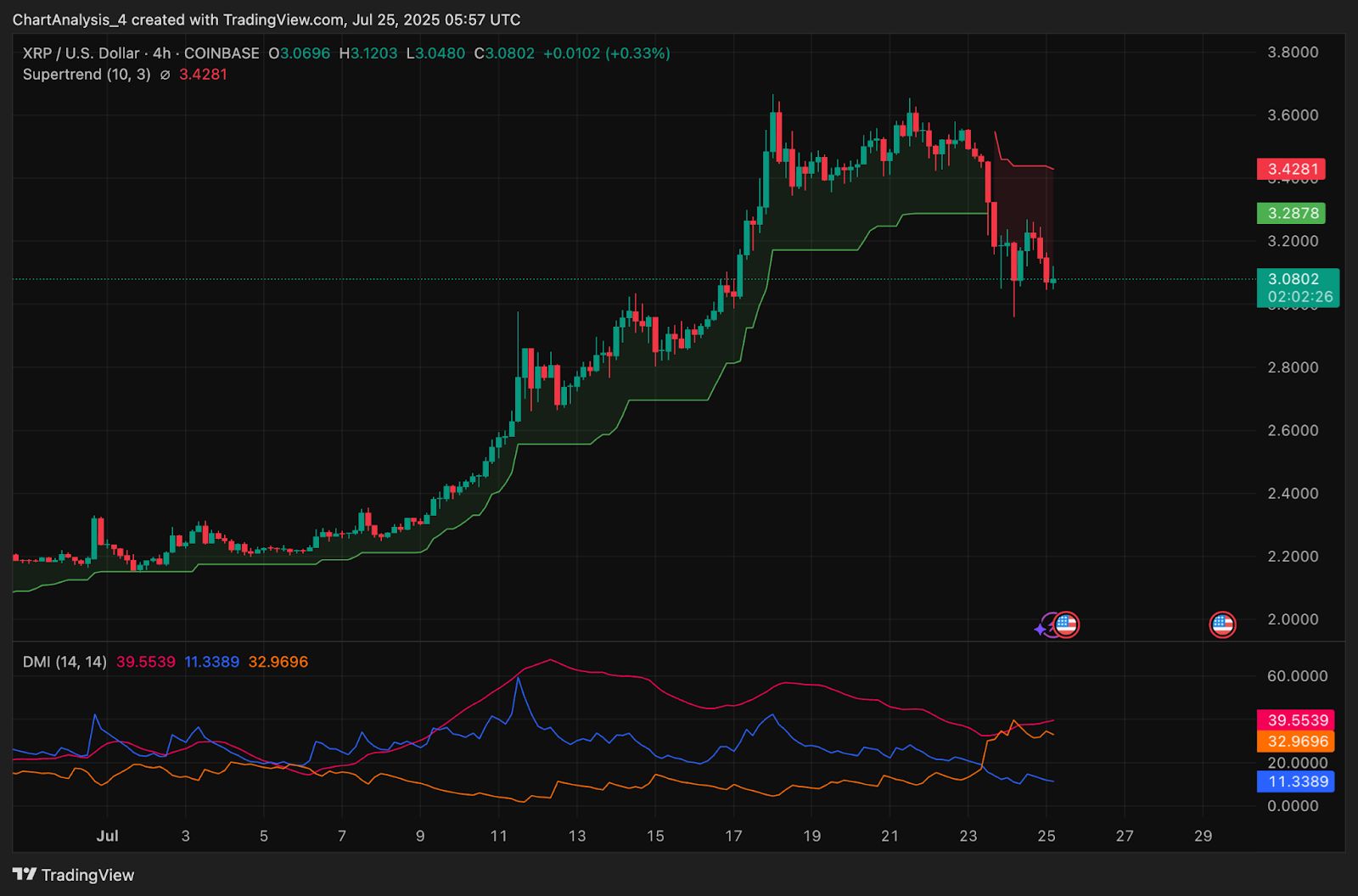Click the 21 date label on the time axis
1358x896 pixels.
click(x=889, y=836)
